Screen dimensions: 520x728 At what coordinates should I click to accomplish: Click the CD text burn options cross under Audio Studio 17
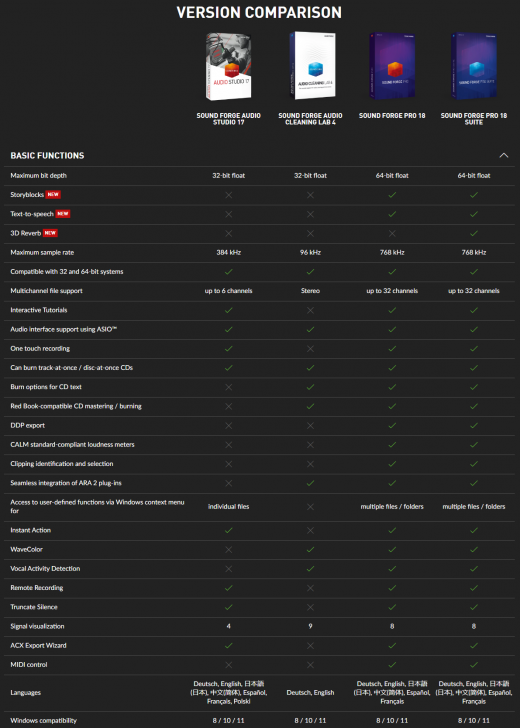[228, 387]
